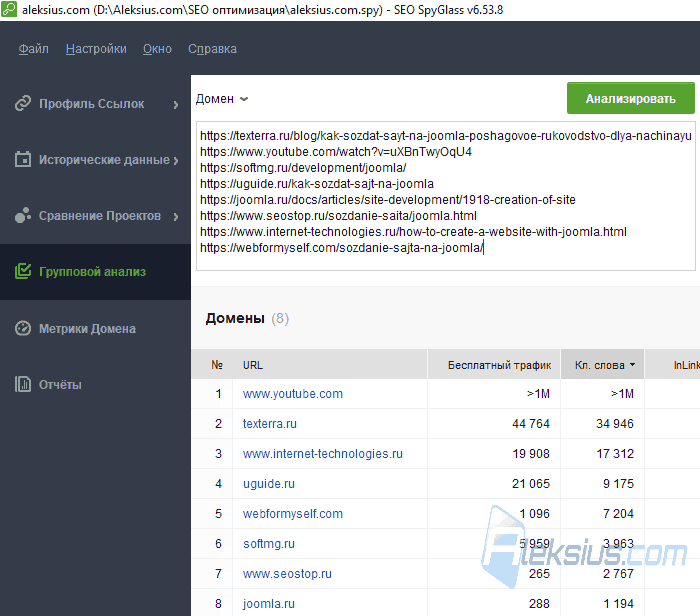Click the Домены (8) heading

pos(247,318)
